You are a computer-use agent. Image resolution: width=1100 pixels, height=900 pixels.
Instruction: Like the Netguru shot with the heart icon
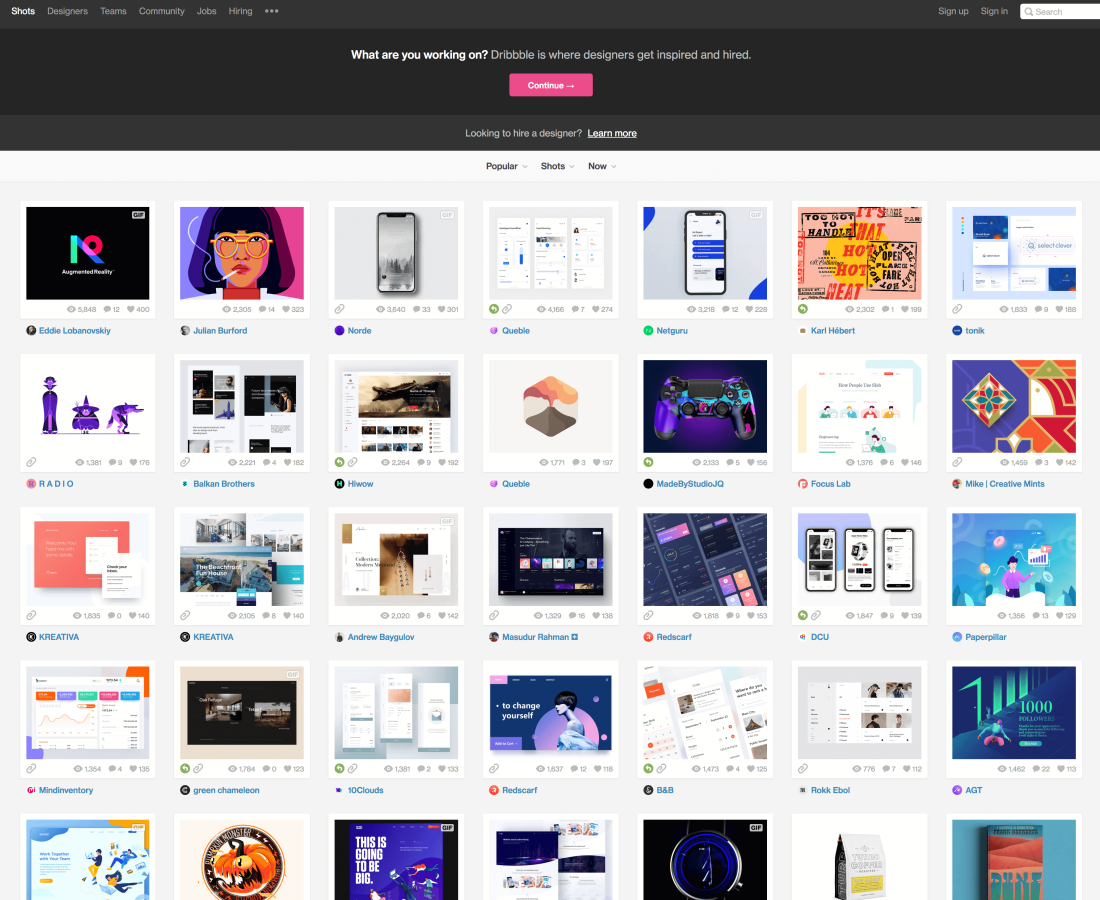click(x=749, y=309)
